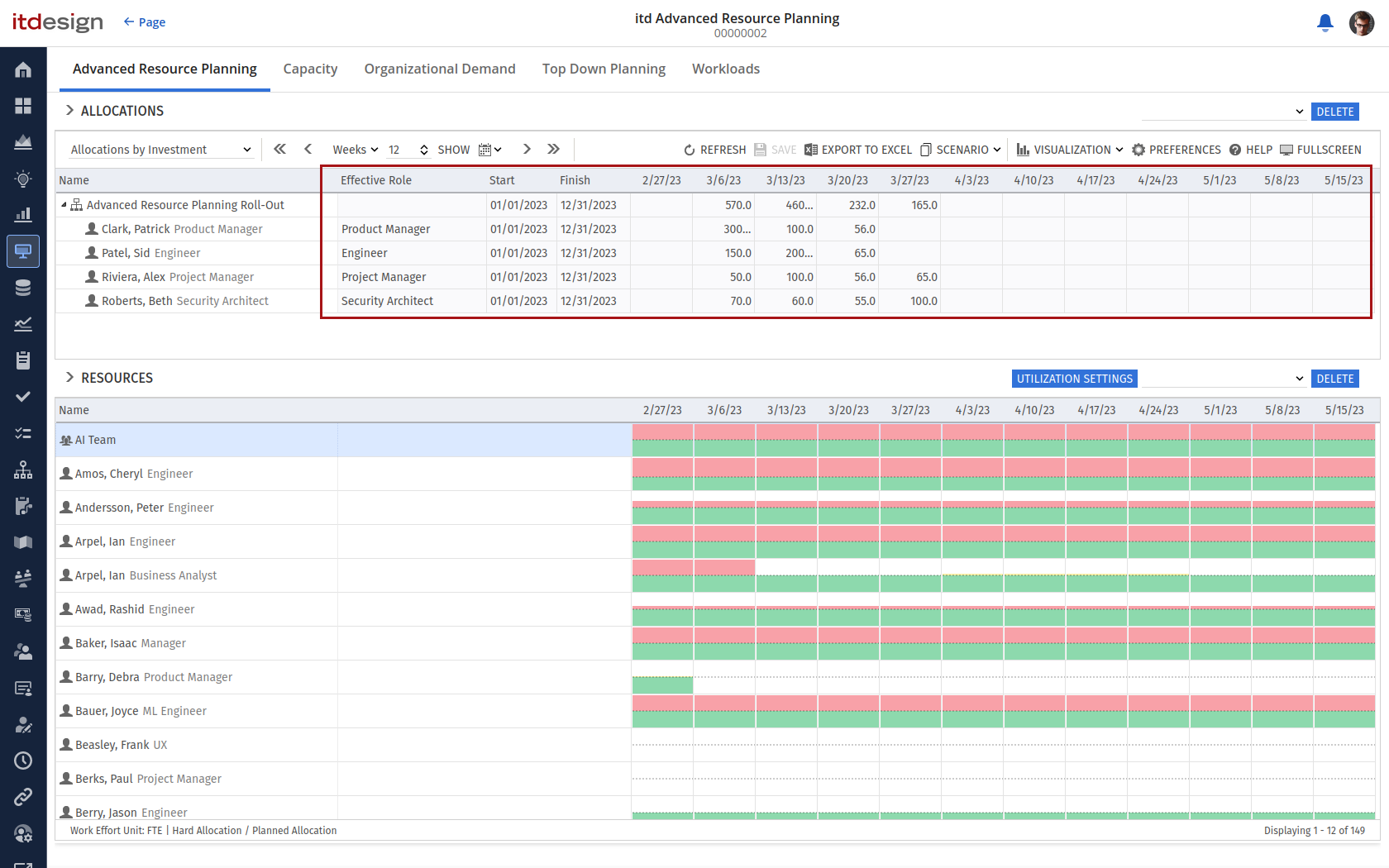The image size is (1389, 868).
Task: Jump forward with double-right arrow
Action: [x=554, y=149]
